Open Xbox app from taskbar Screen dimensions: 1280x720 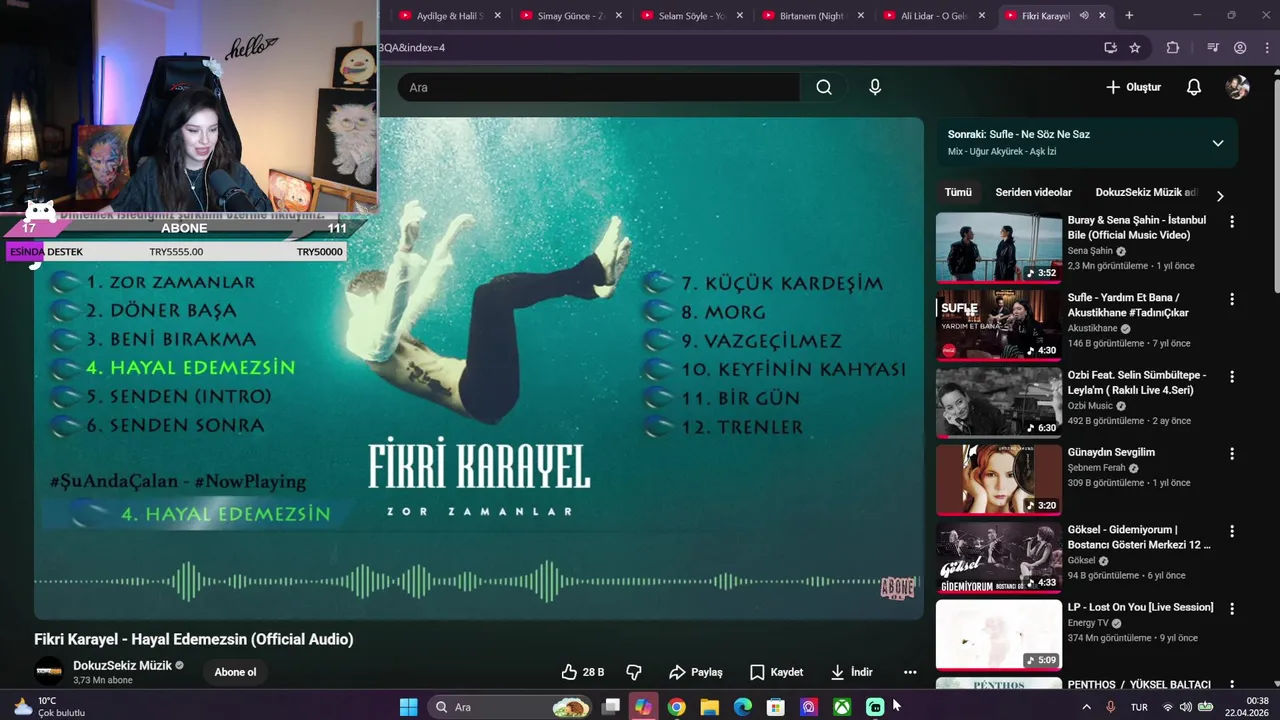pyautogui.click(x=843, y=707)
